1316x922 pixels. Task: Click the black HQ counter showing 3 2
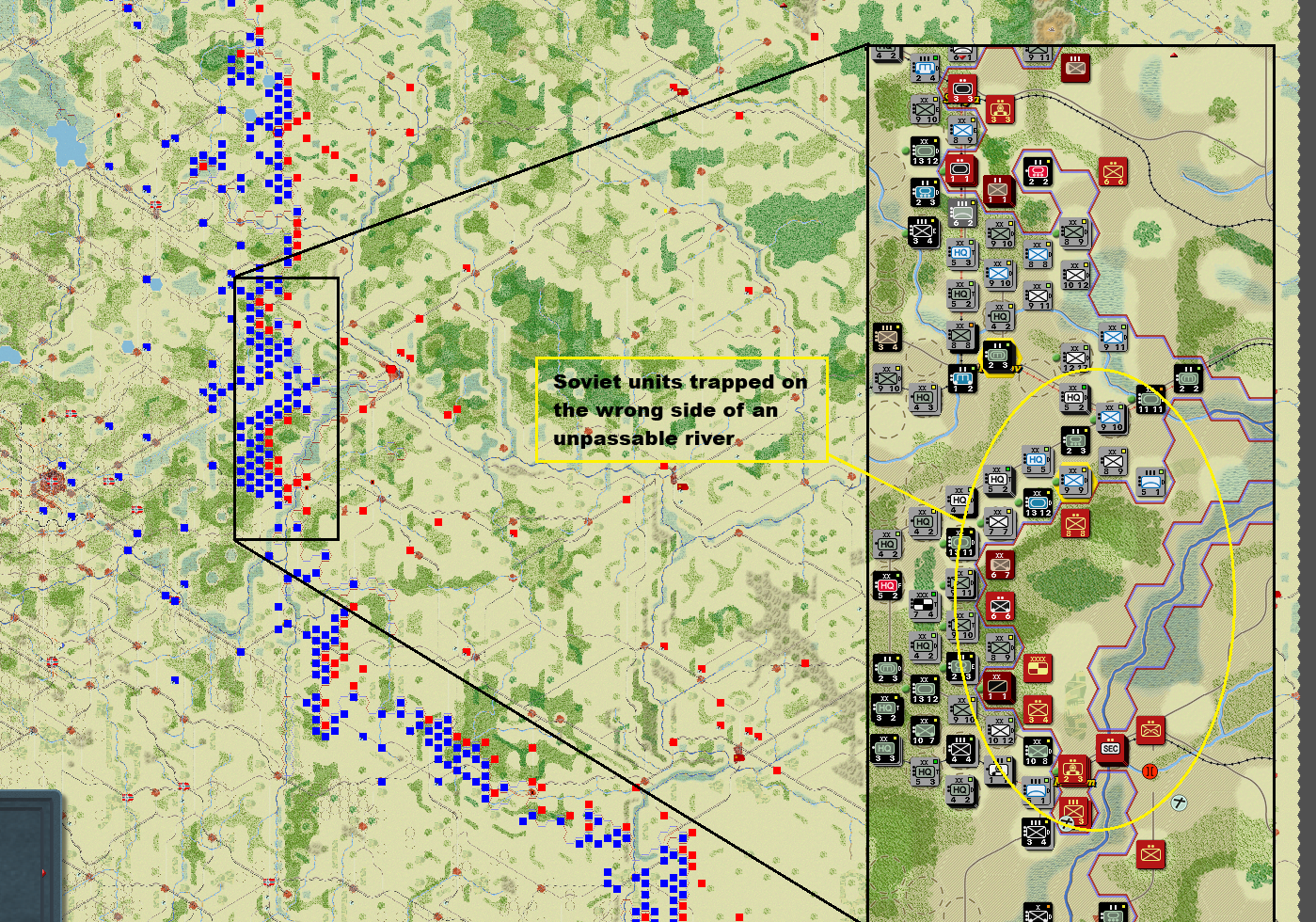(886, 710)
